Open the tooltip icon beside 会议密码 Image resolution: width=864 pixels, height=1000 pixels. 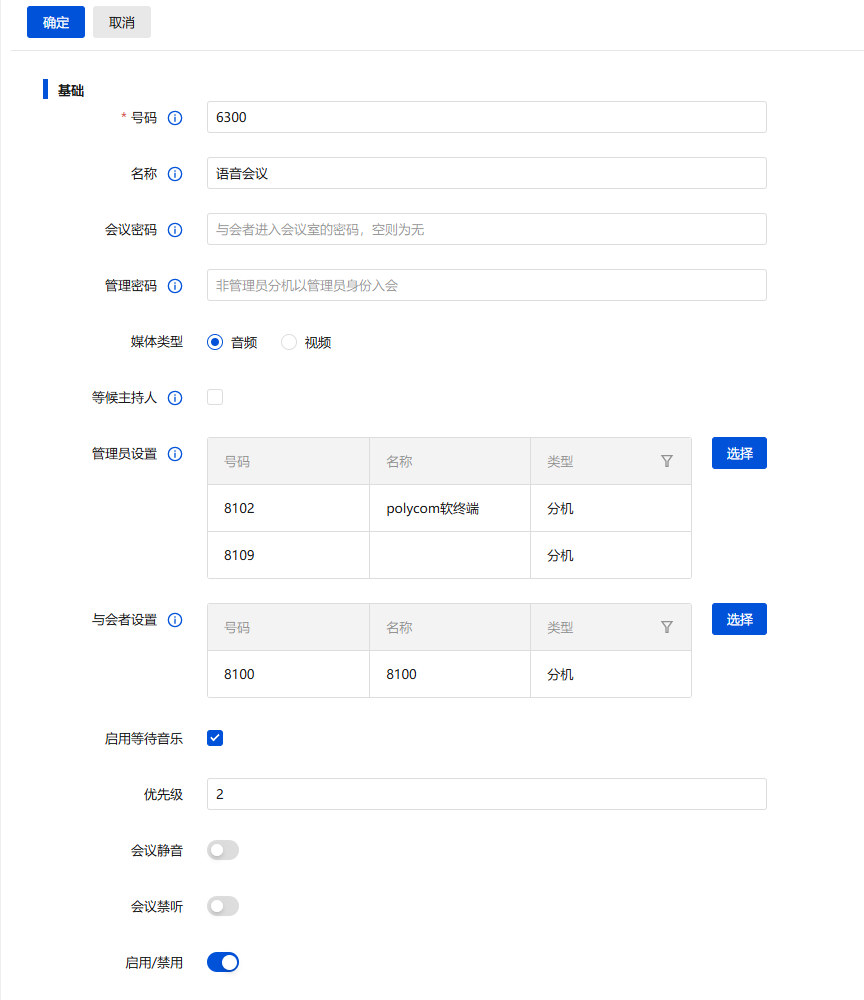pyautogui.click(x=175, y=229)
